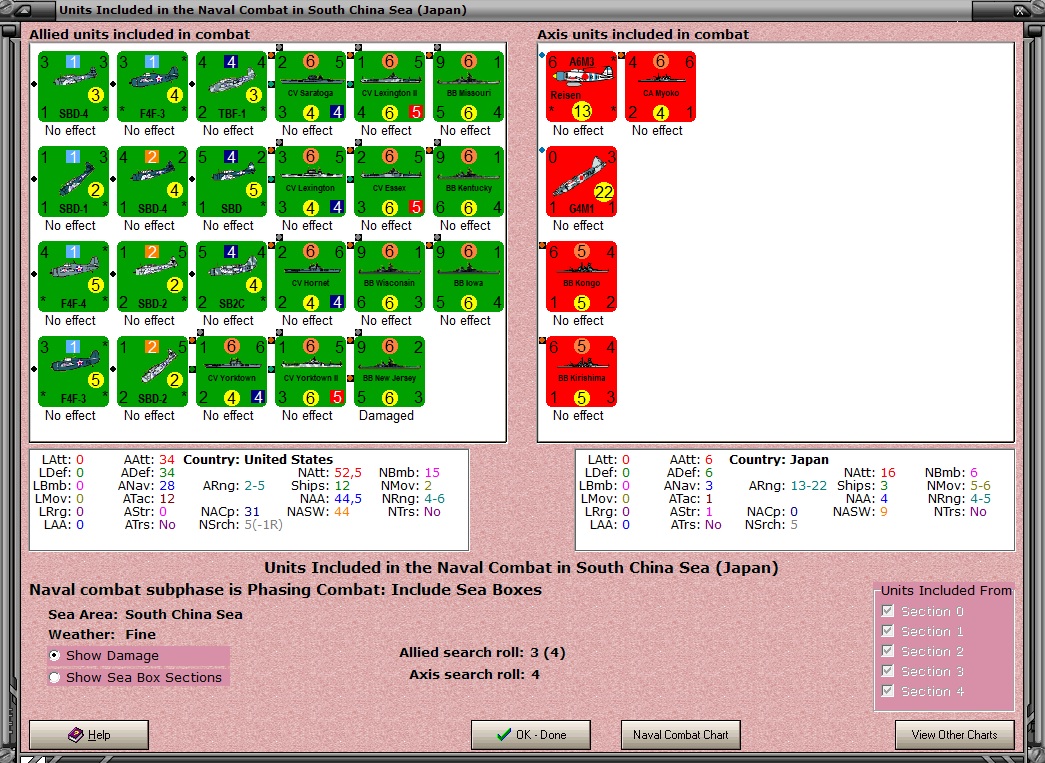The height and width of the screenshot is (763, 1045).
Task: Click the Allied search roll text
Action: 483,652
